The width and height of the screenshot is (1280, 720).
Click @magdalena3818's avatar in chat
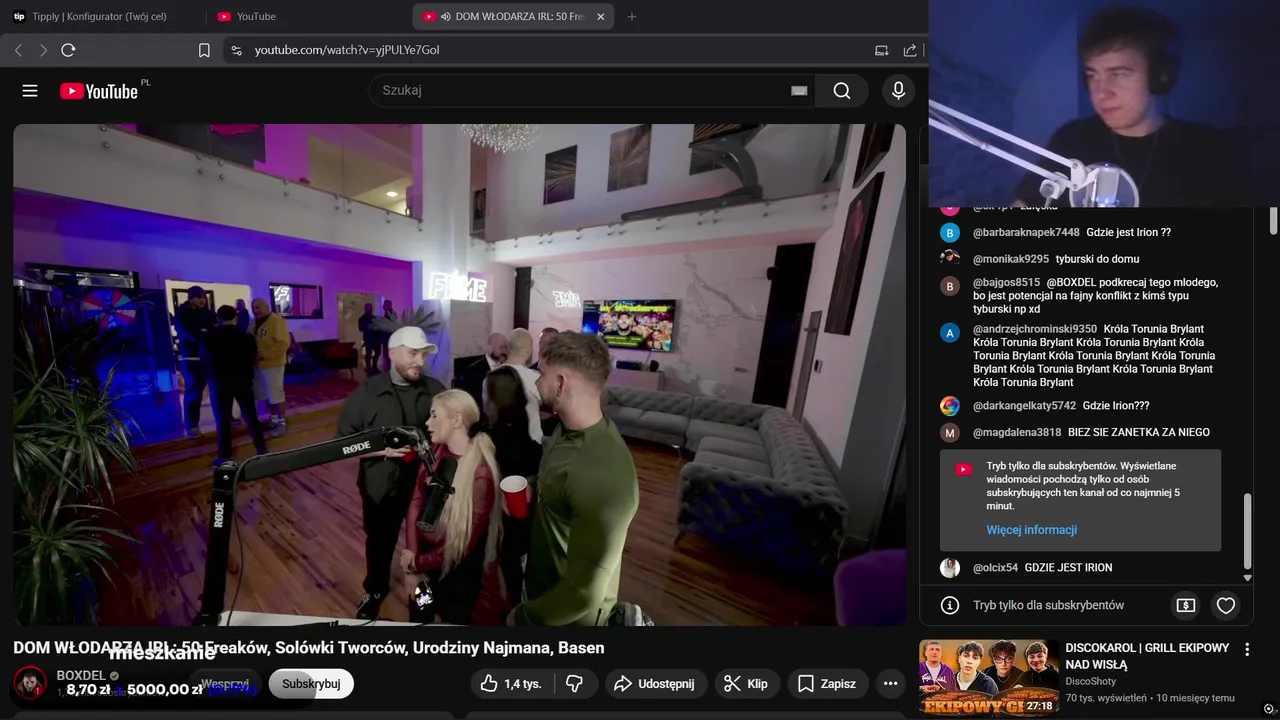point(950,433)
